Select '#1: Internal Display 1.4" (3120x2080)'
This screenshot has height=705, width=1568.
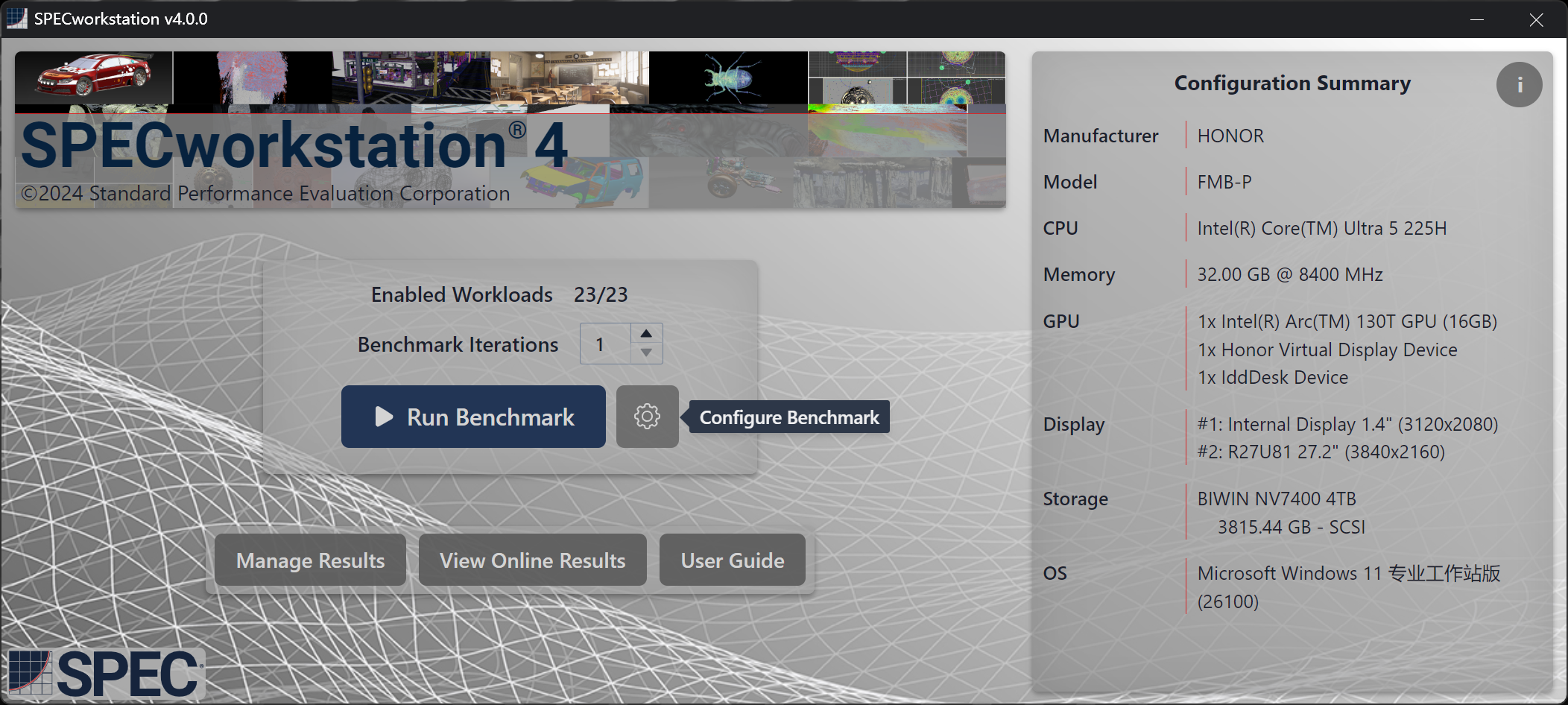click(x=1347, y=424)
